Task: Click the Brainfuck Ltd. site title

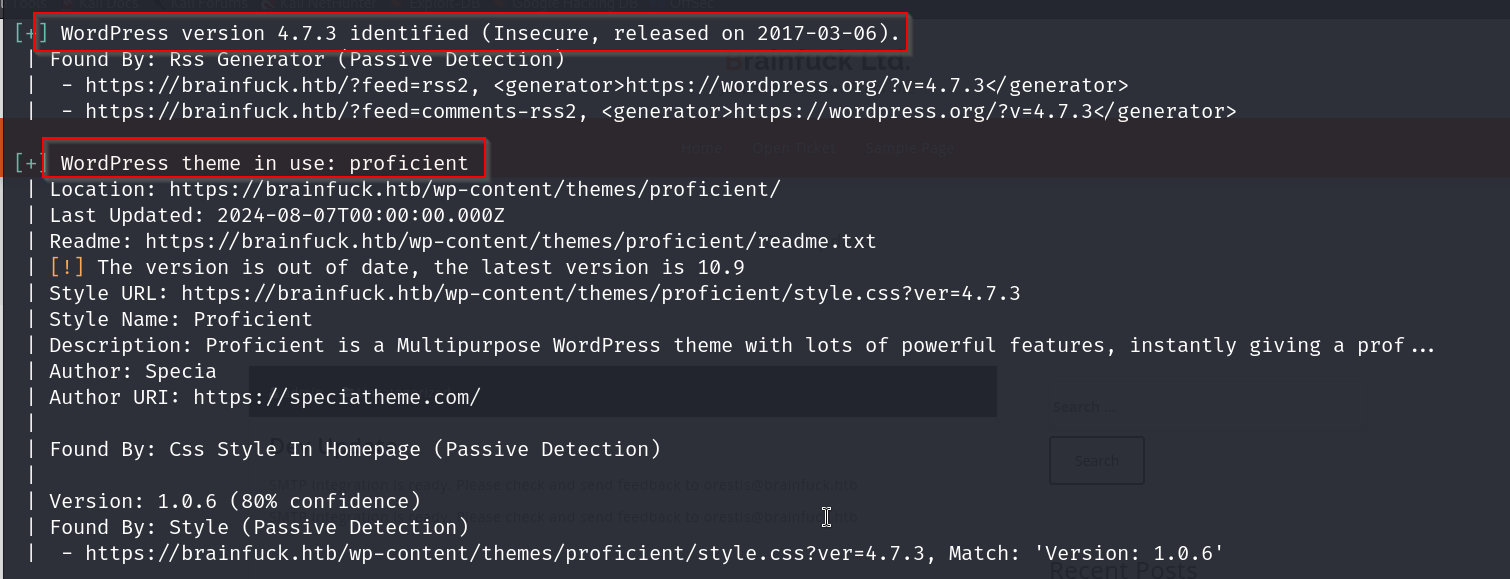Action: click(x=818, y=61)
